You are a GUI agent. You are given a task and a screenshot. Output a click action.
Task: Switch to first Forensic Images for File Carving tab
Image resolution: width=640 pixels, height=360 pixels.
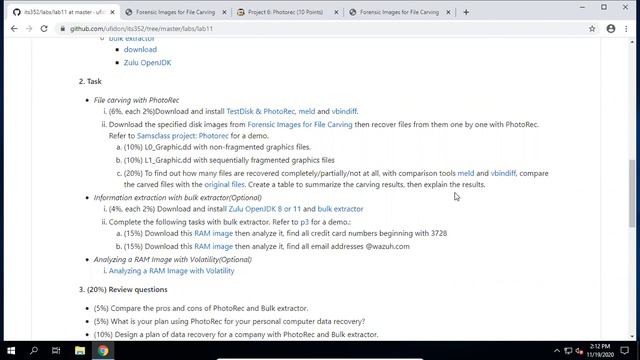176,12
